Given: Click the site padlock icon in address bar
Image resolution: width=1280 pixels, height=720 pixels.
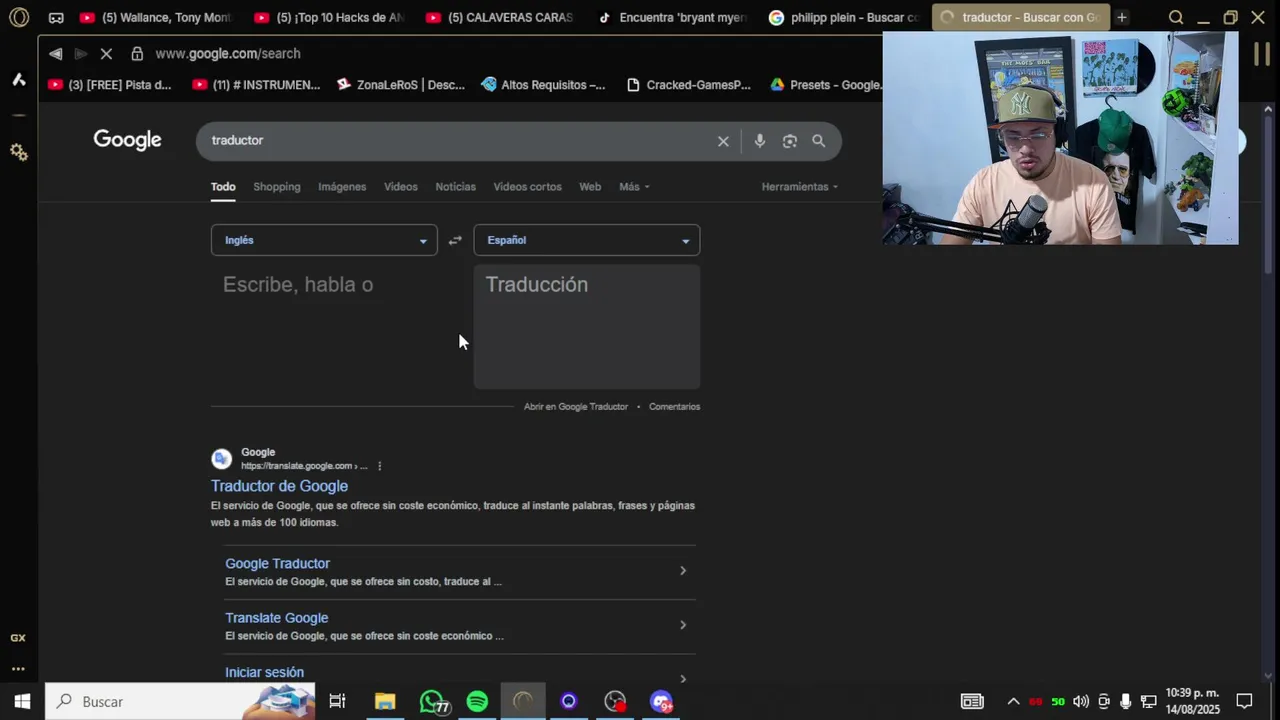Looking at the screenshot, I should (x=137, y=54).
